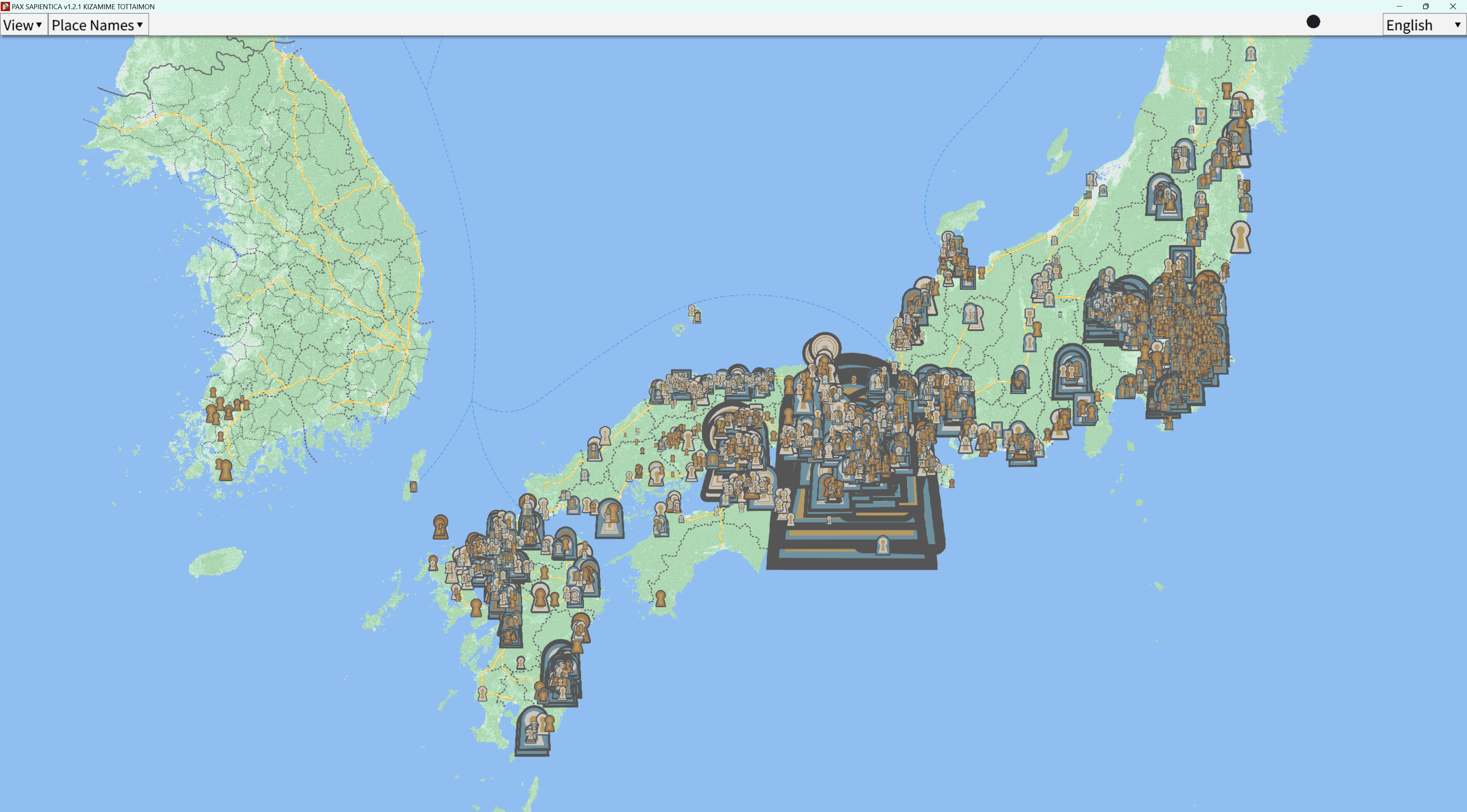The width and height of the screenshot is (1467, 812).
Task: Select the northernmost blue tomb marker on Honshu
Action: 1251,53
